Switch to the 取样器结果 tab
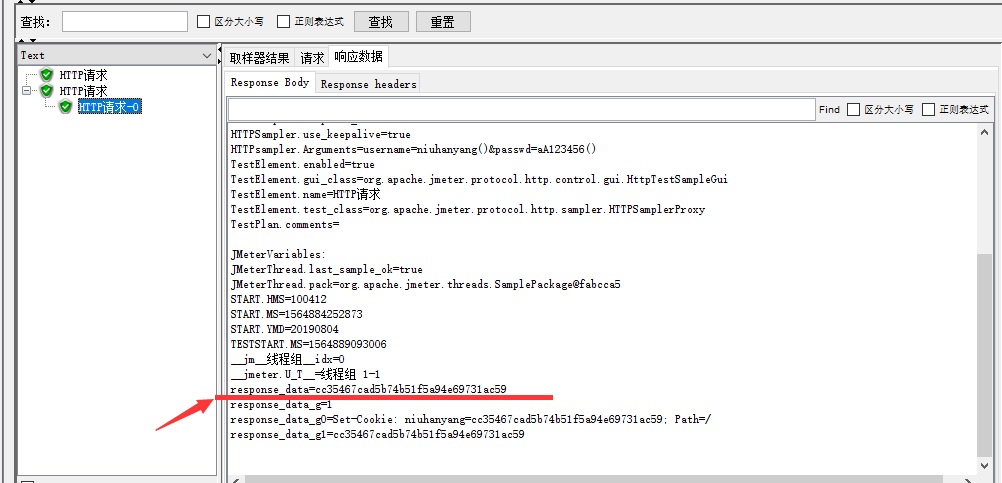1002x483 pixels. point(260,58)
